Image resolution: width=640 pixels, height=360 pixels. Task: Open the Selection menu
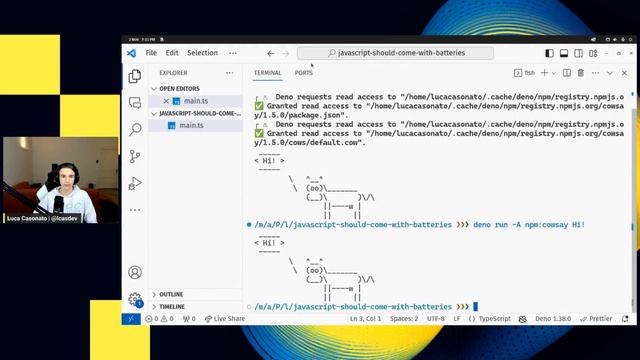click(202, 53)
